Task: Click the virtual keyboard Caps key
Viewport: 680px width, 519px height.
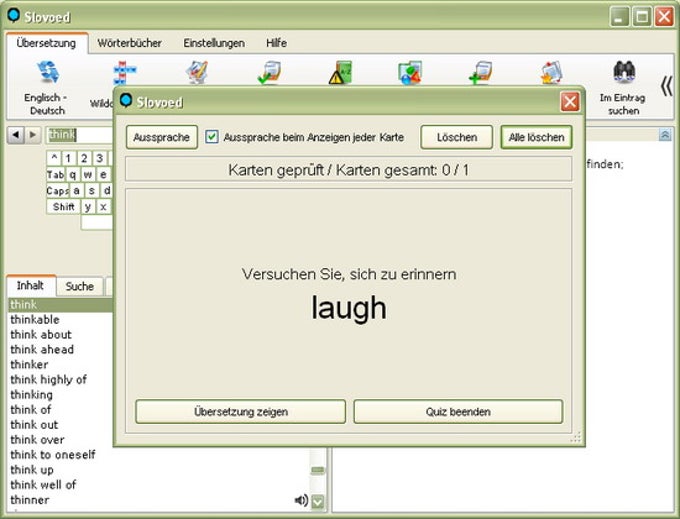Action: tap(57, 190)
